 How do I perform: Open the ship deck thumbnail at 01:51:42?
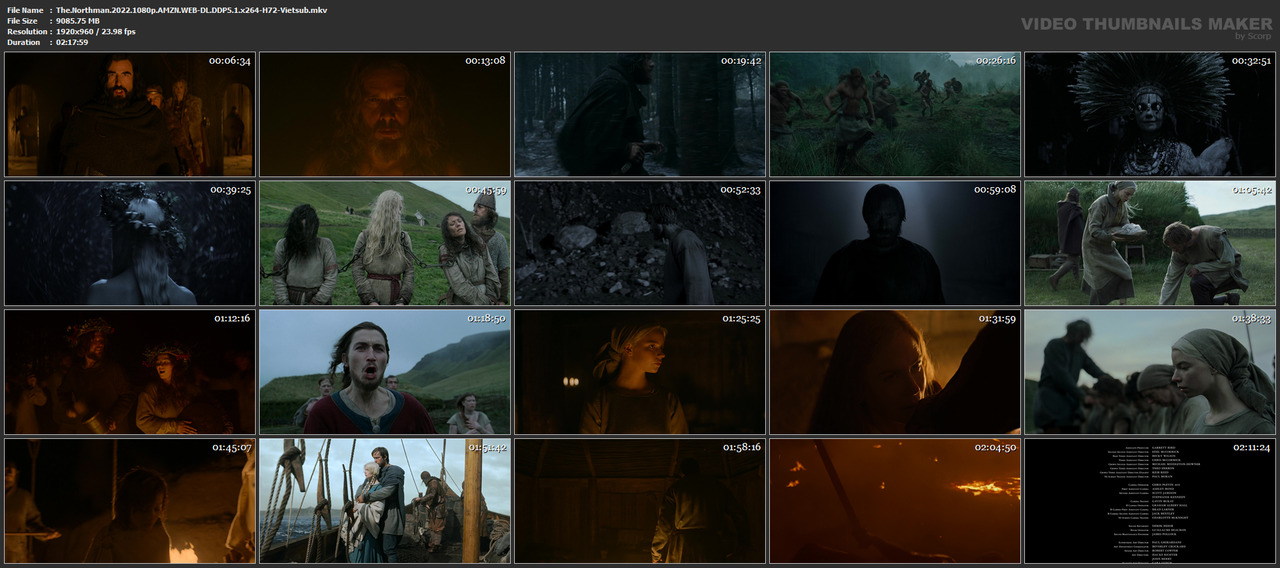point(385,500)
